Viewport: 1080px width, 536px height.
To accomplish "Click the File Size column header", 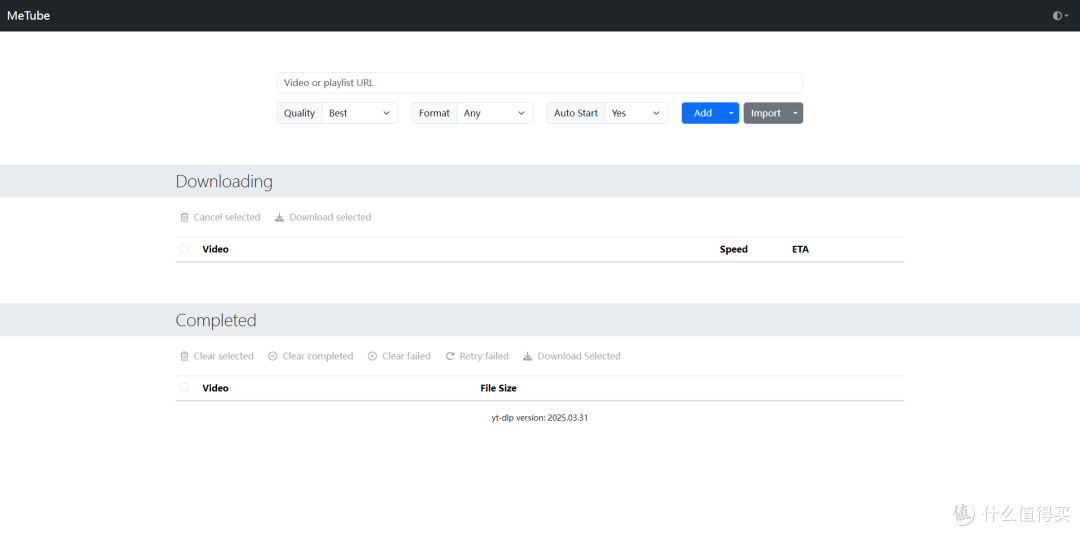I will point(498,388).
